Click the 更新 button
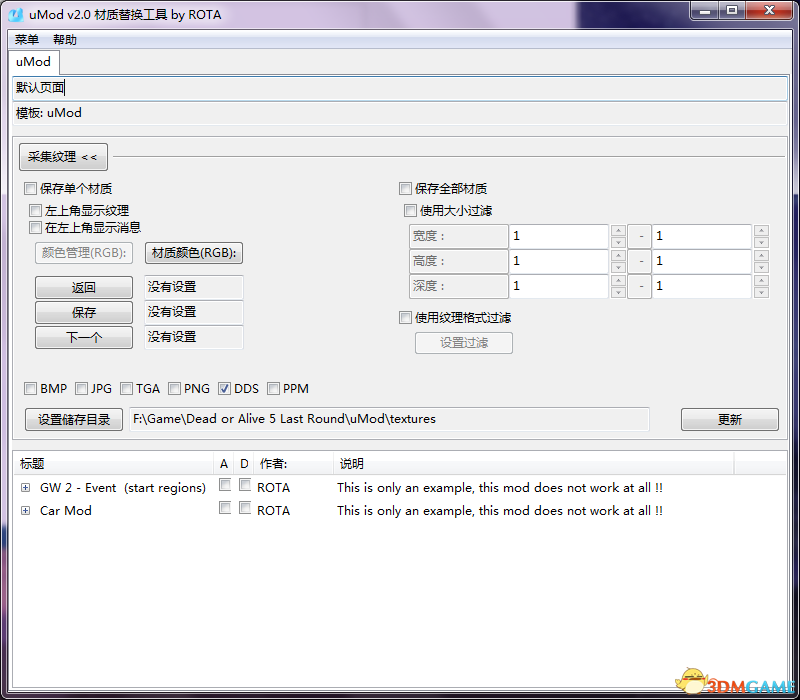The height and width of the screenshot is (700, 800). 730,419
